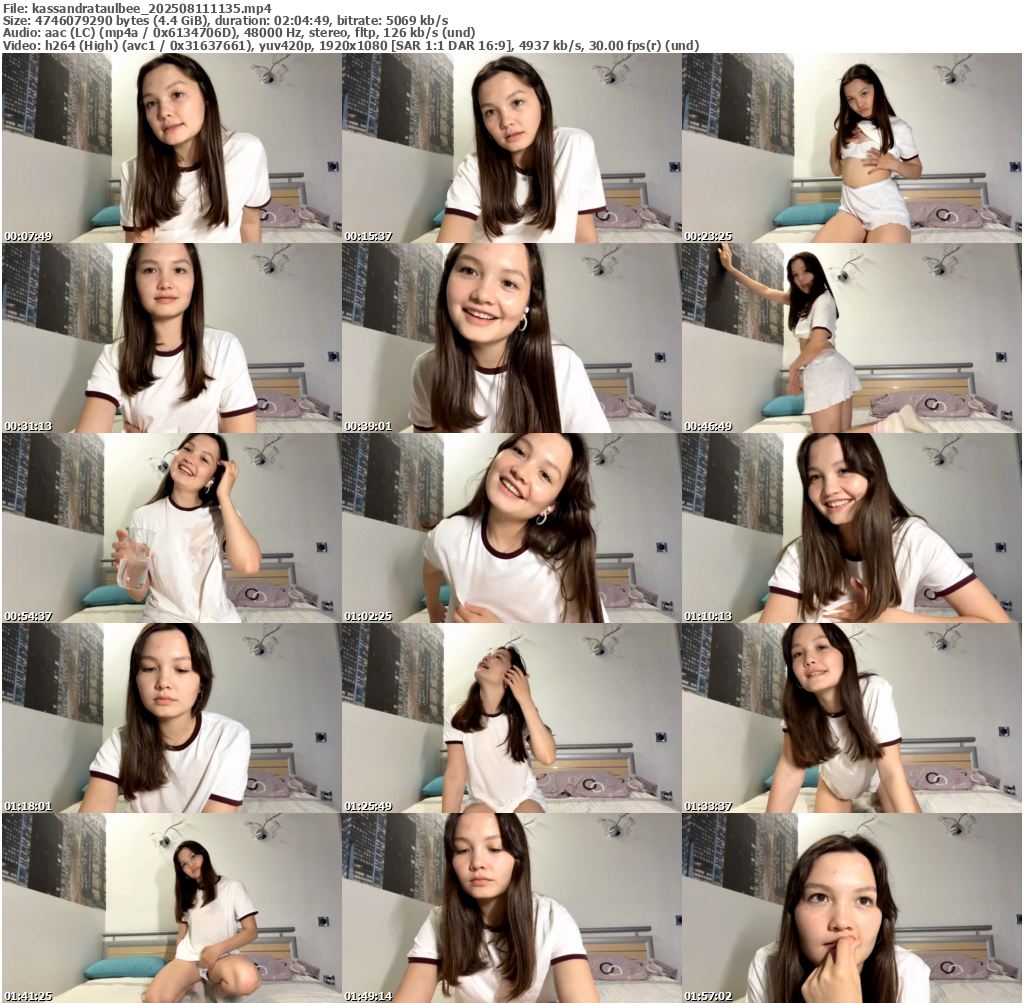Pick the thumbnail stamped 01:18:01
The image size is (1024, 1003).
[171, 718]
